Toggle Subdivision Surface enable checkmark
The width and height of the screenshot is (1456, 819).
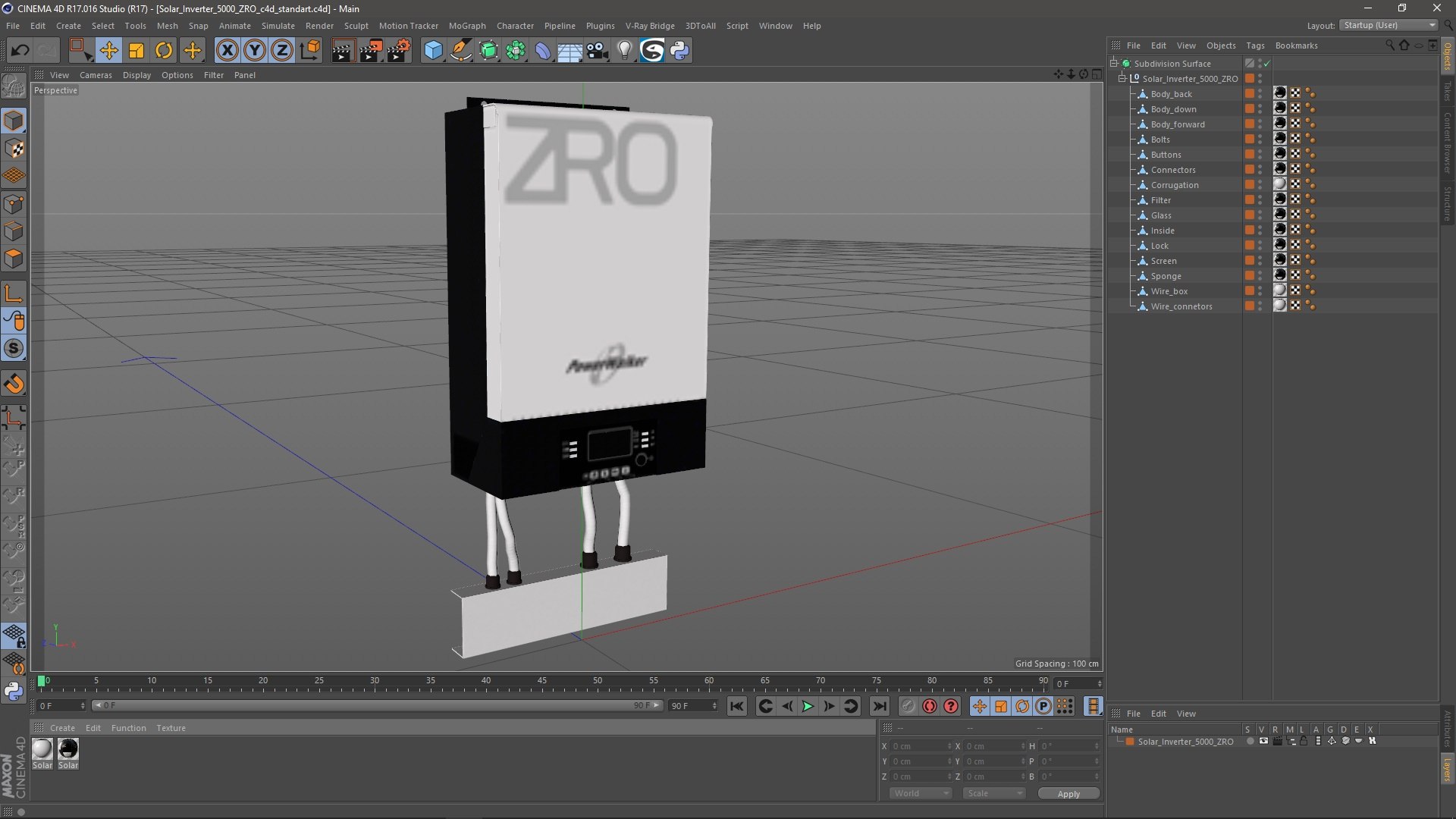[x=1267, y=64]
